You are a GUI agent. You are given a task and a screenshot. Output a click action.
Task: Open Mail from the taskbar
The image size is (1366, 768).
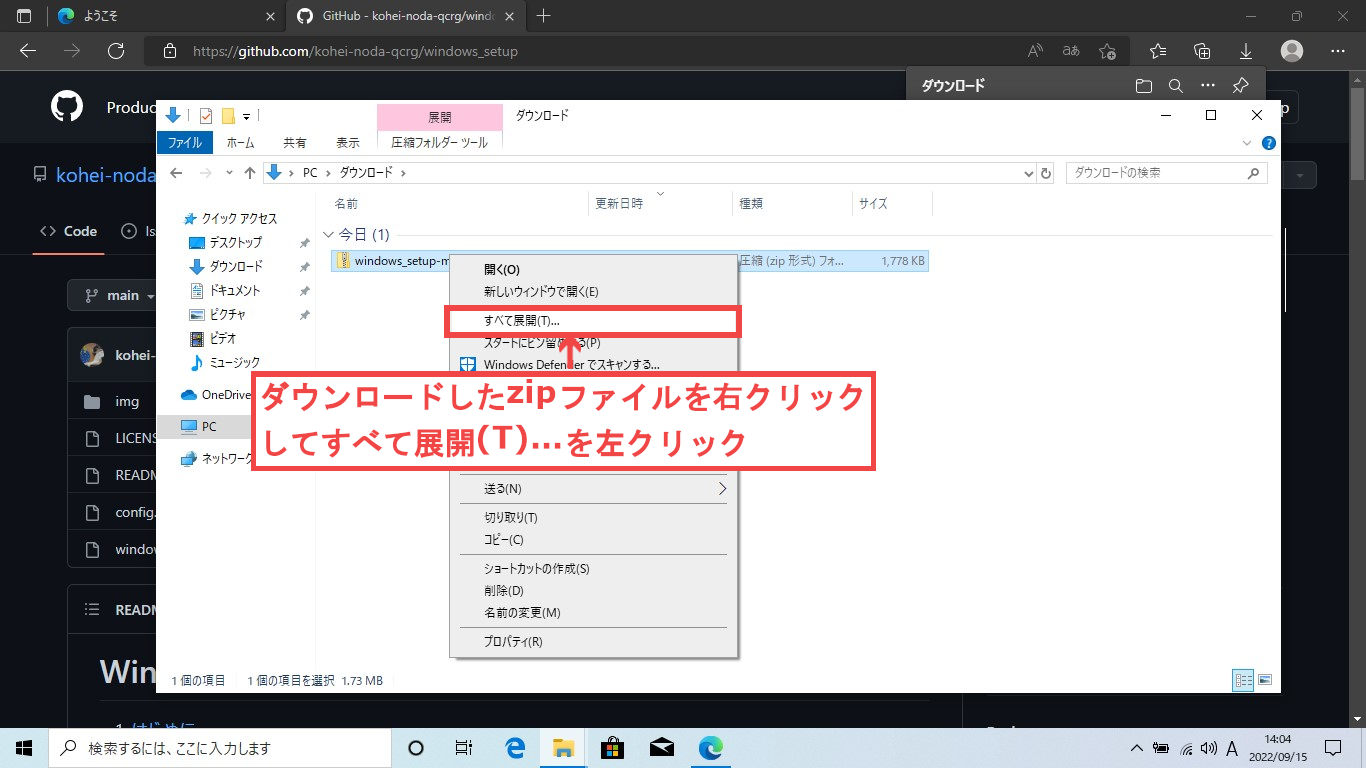(x=661, y=748)
